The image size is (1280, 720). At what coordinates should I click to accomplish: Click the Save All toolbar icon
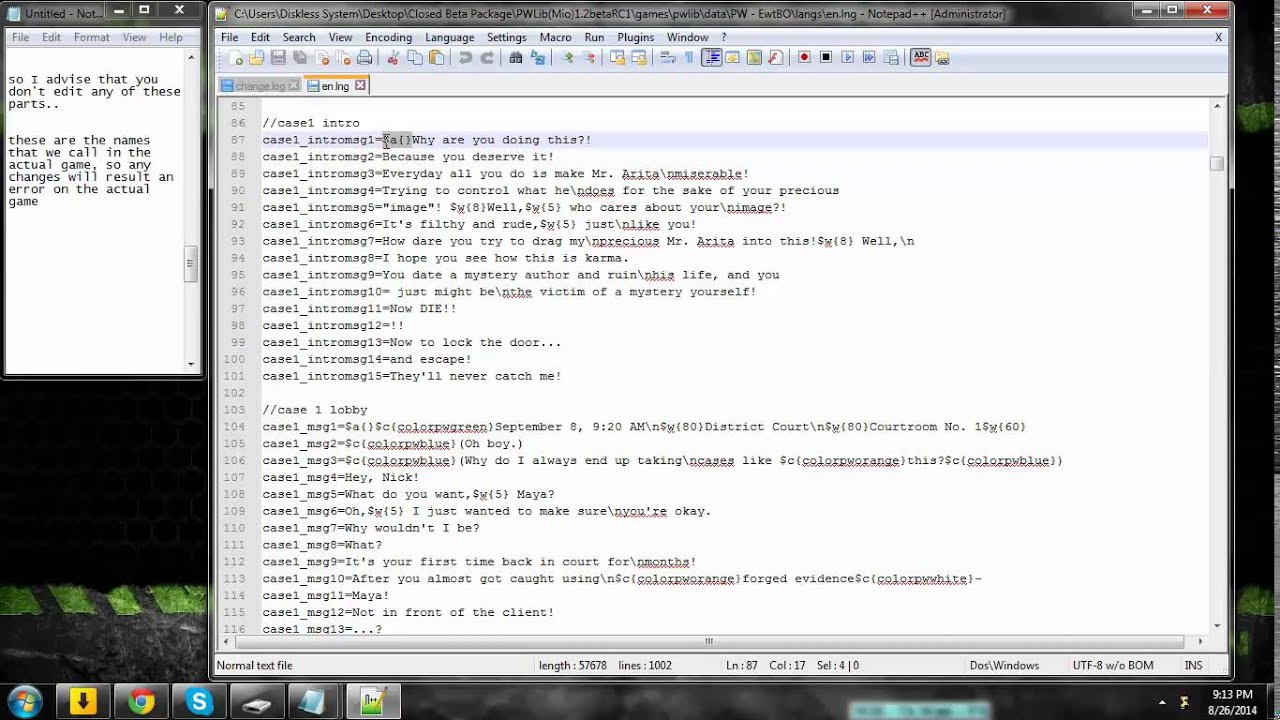click(300, 58)
